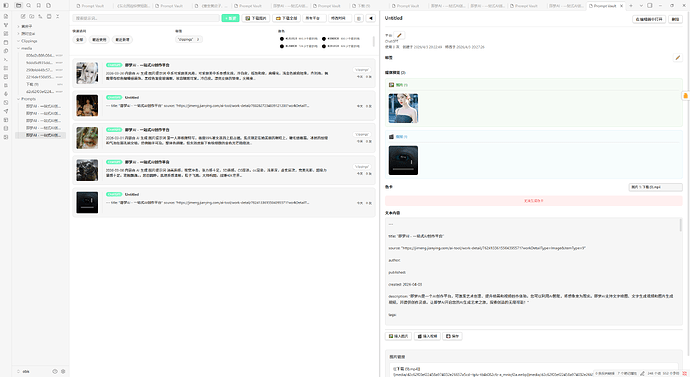The width and height of the screenshot is (690, 377).
Task: Click the 删除 delete button
Action: pos(675,19)
